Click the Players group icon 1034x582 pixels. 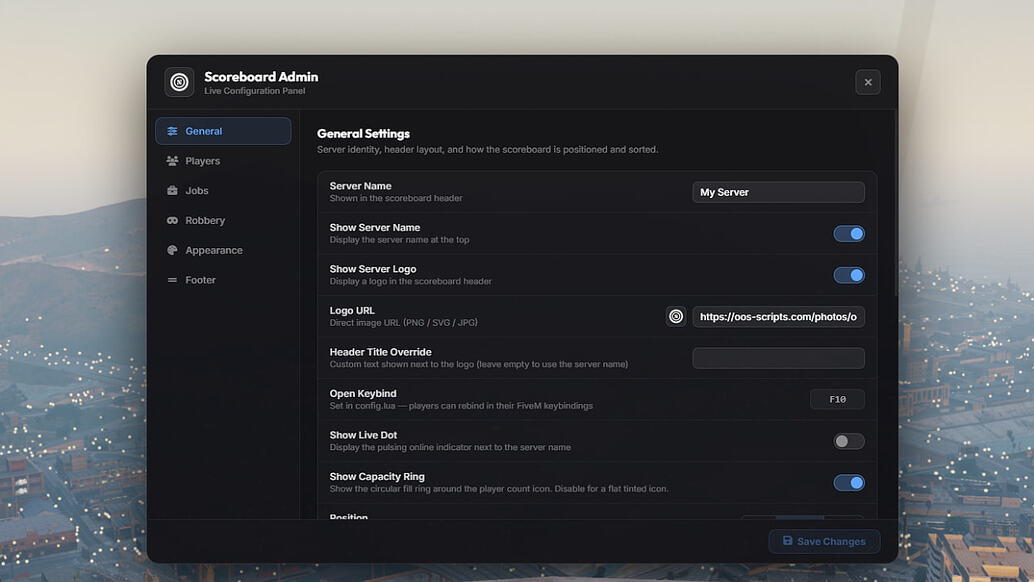(172, 161)
